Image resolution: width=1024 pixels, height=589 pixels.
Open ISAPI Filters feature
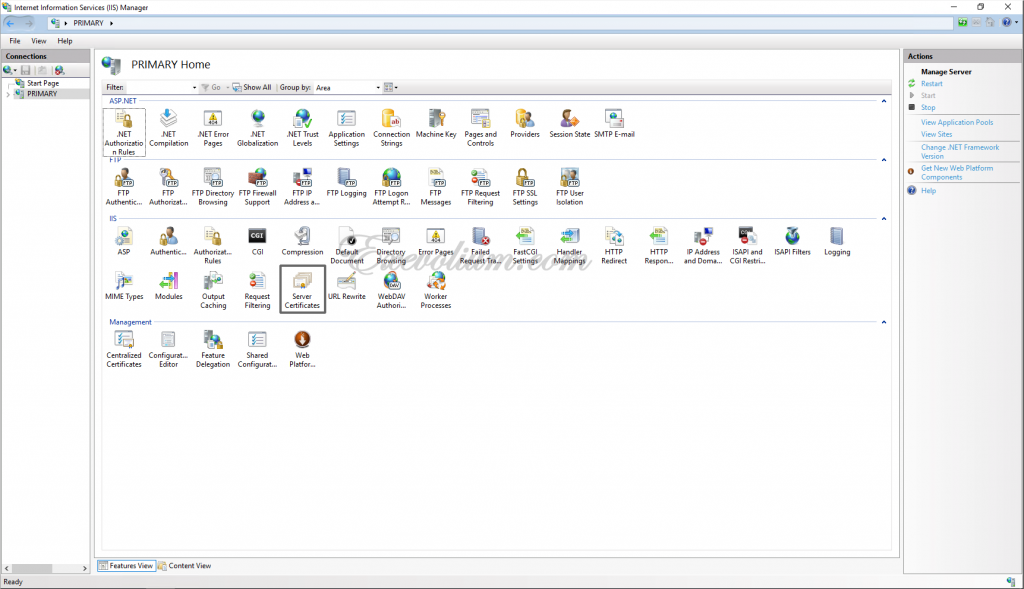click(x=792, y=242)
